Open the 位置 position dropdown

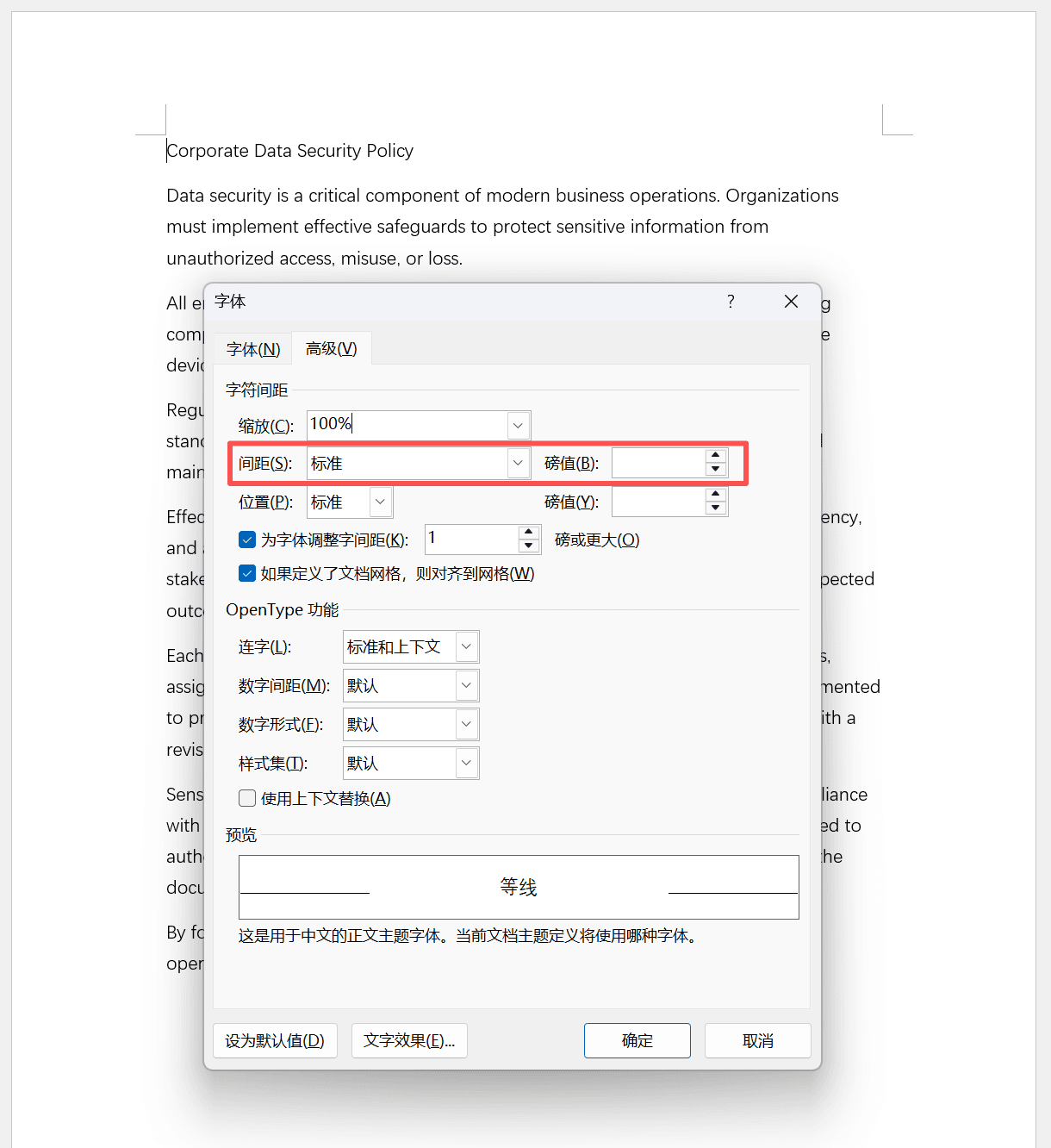coord(380,502)
